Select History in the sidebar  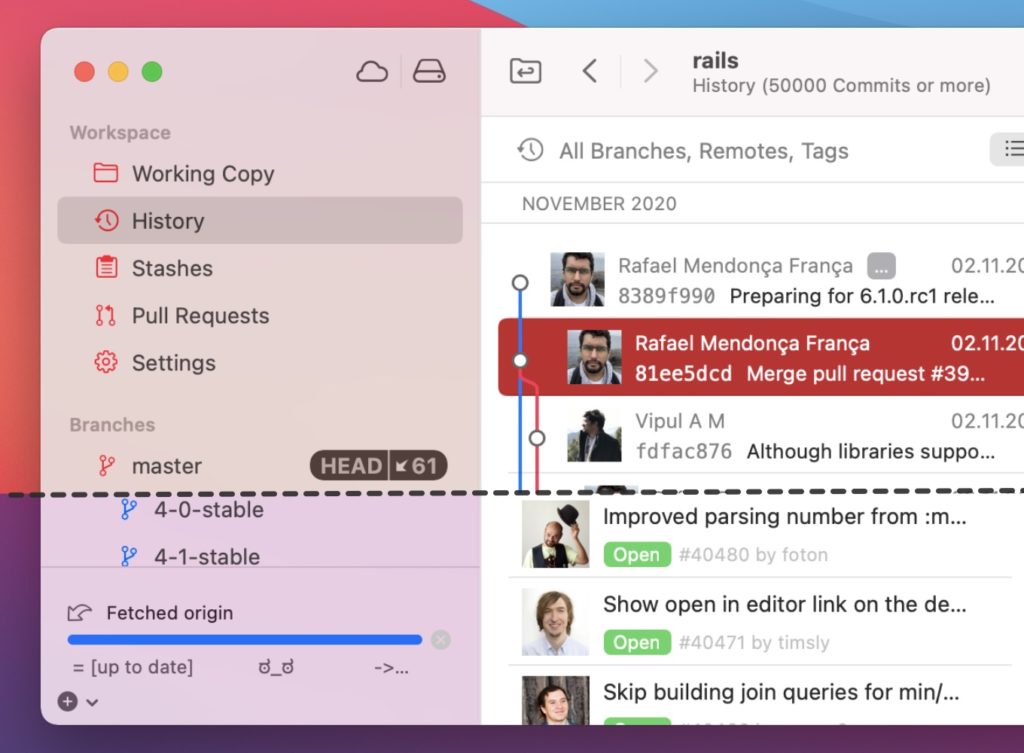tap(260, 221)
